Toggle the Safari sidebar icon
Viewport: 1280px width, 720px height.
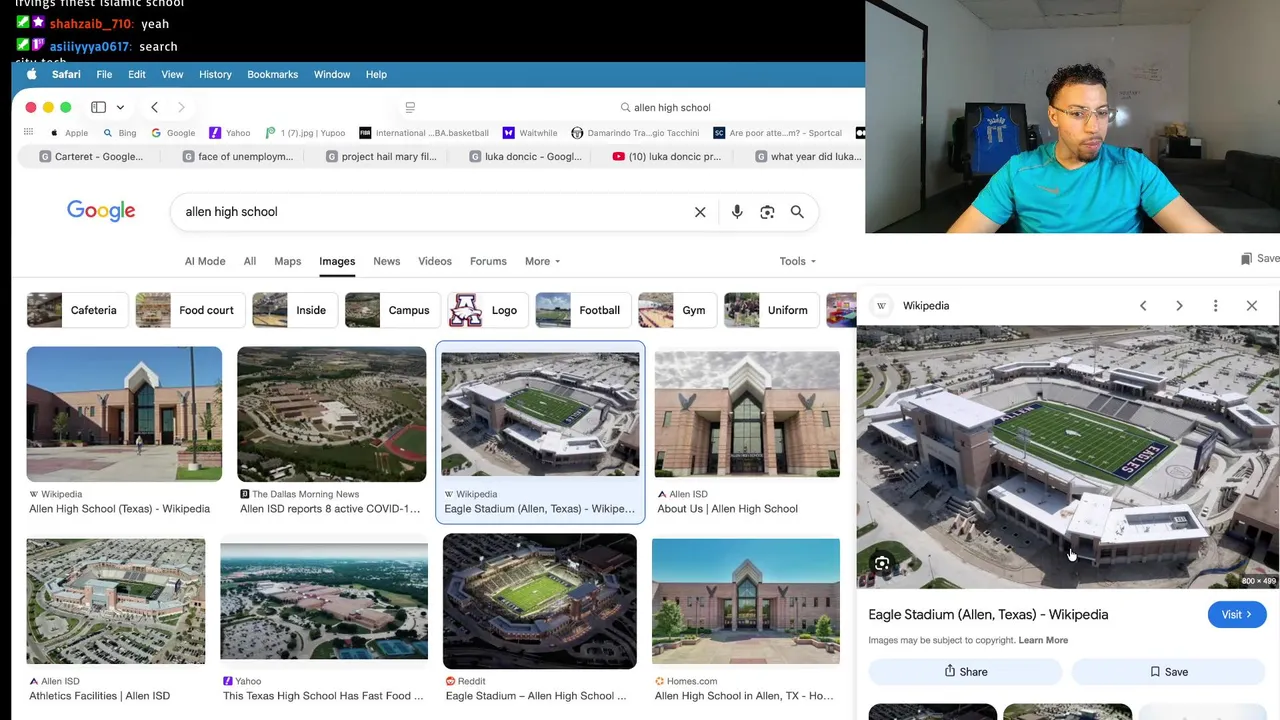pos(99,107)
